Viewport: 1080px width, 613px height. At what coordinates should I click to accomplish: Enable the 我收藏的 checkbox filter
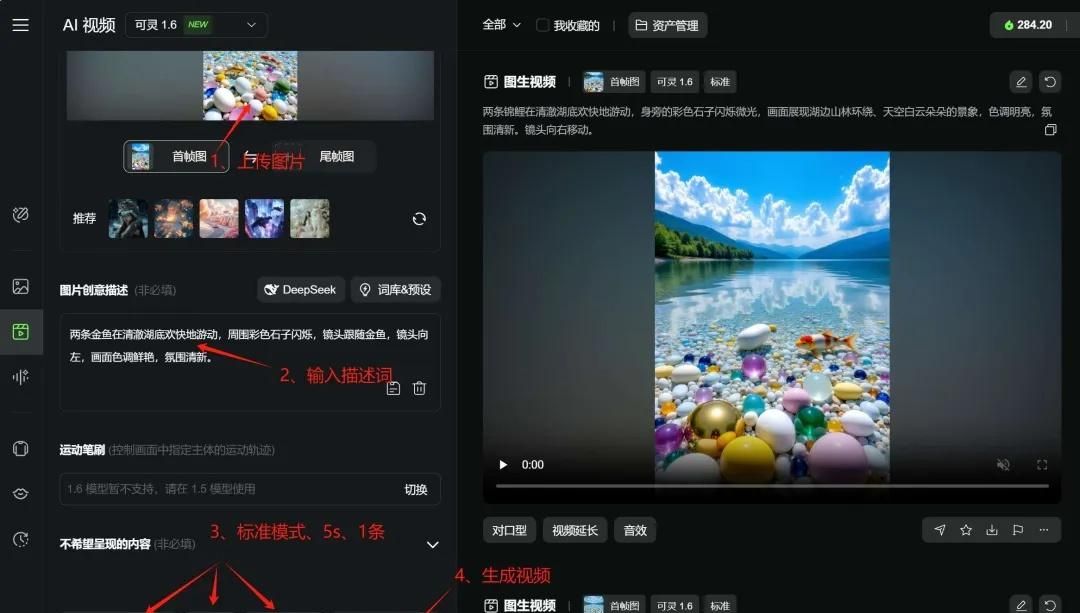point(543,25)
